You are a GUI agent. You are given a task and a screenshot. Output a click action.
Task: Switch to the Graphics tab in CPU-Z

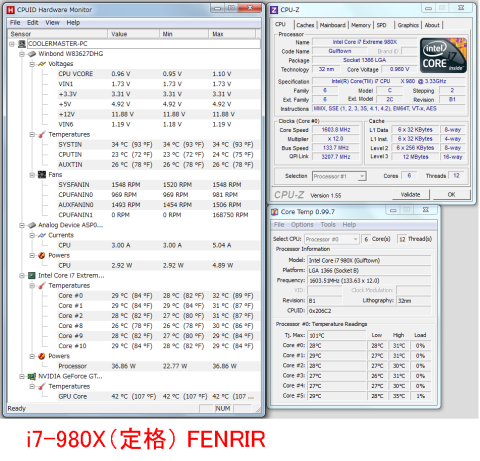408,25
